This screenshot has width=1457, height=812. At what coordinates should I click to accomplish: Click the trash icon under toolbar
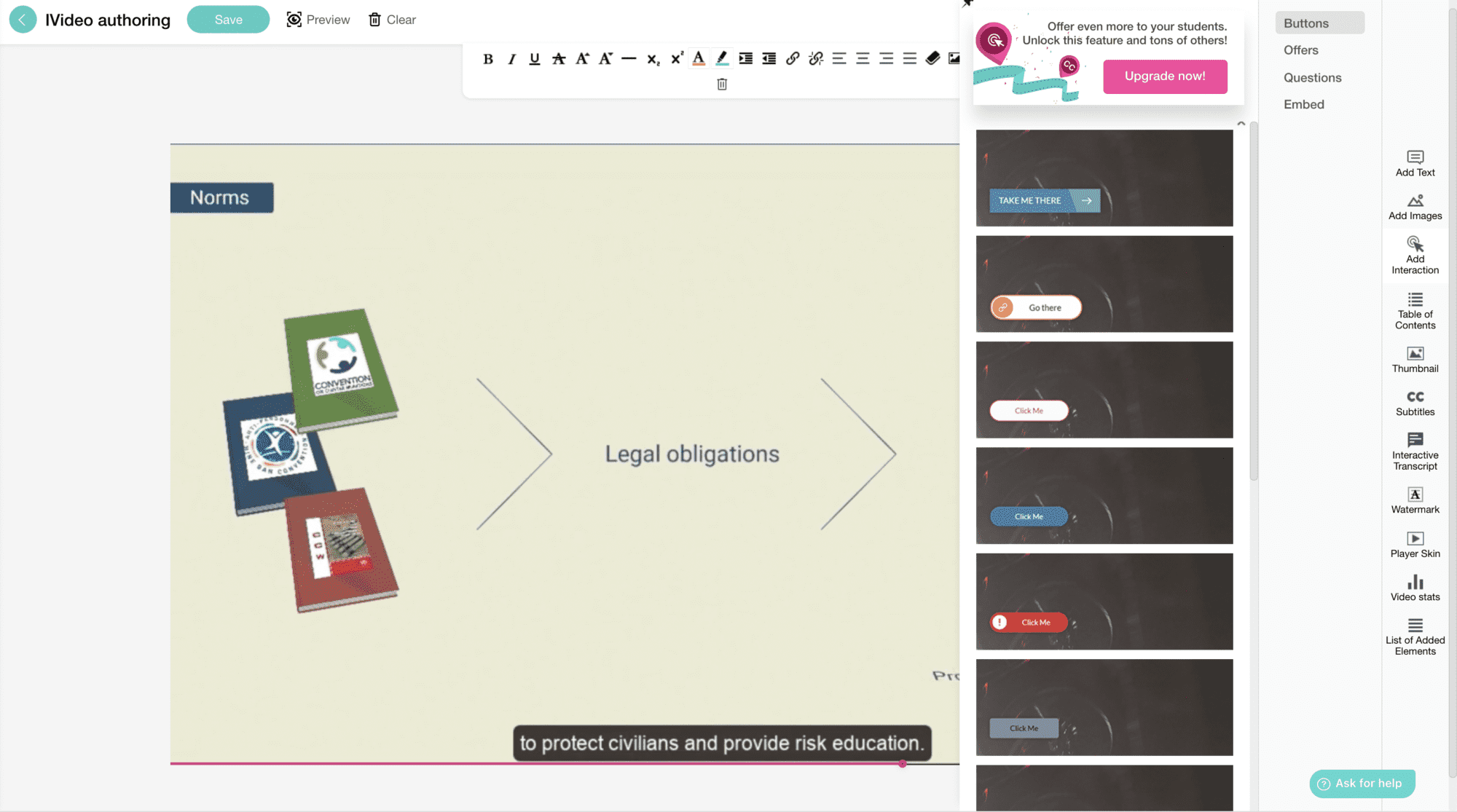coord(722,84)
